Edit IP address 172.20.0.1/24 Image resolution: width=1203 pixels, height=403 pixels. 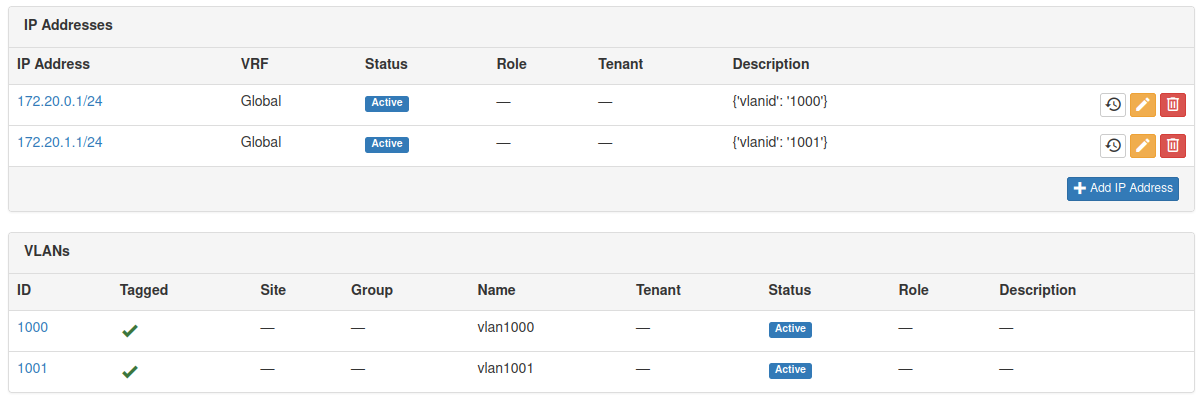point(1143,105)
